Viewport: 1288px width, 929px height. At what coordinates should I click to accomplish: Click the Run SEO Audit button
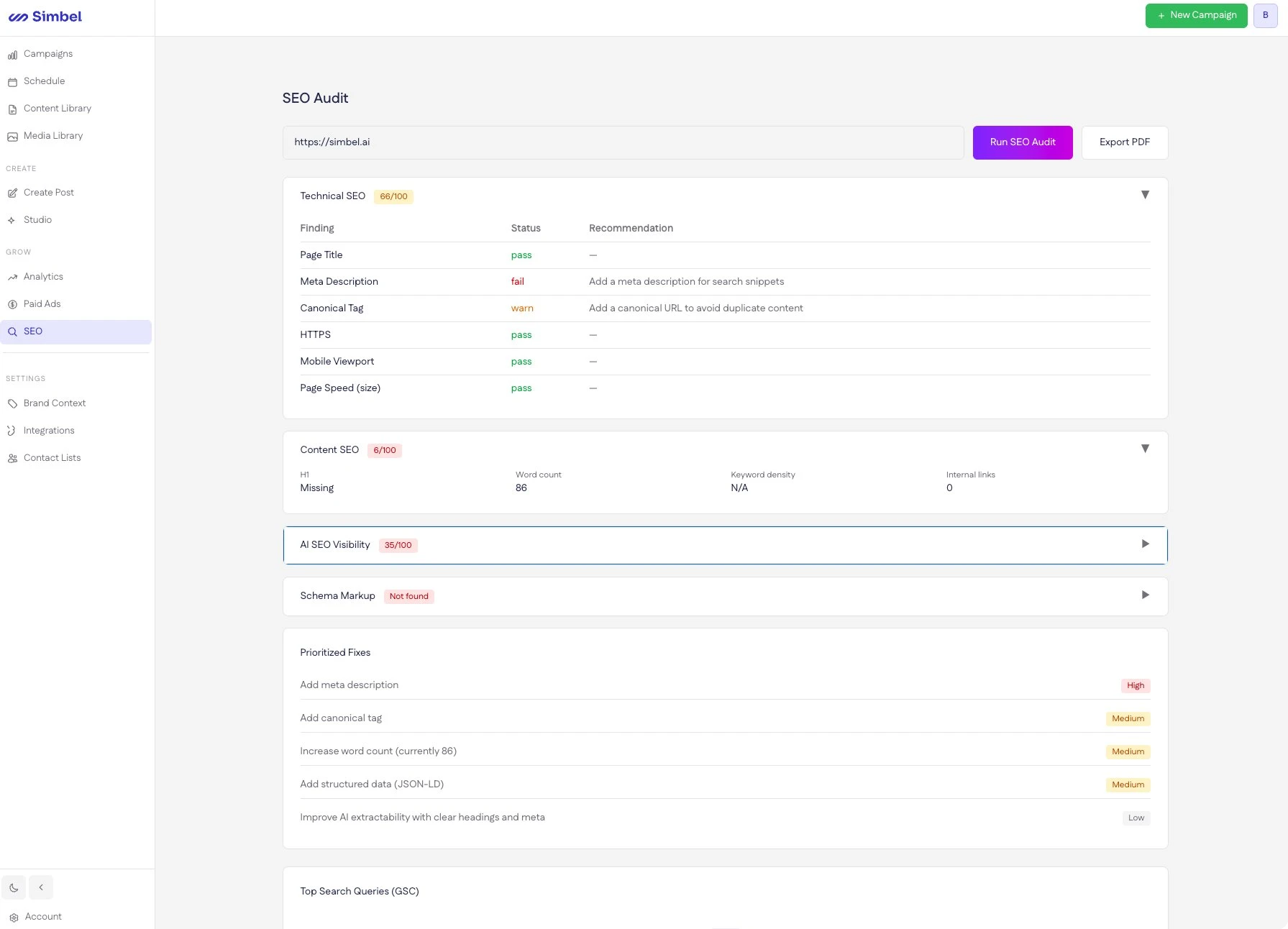click(1022, 142)
